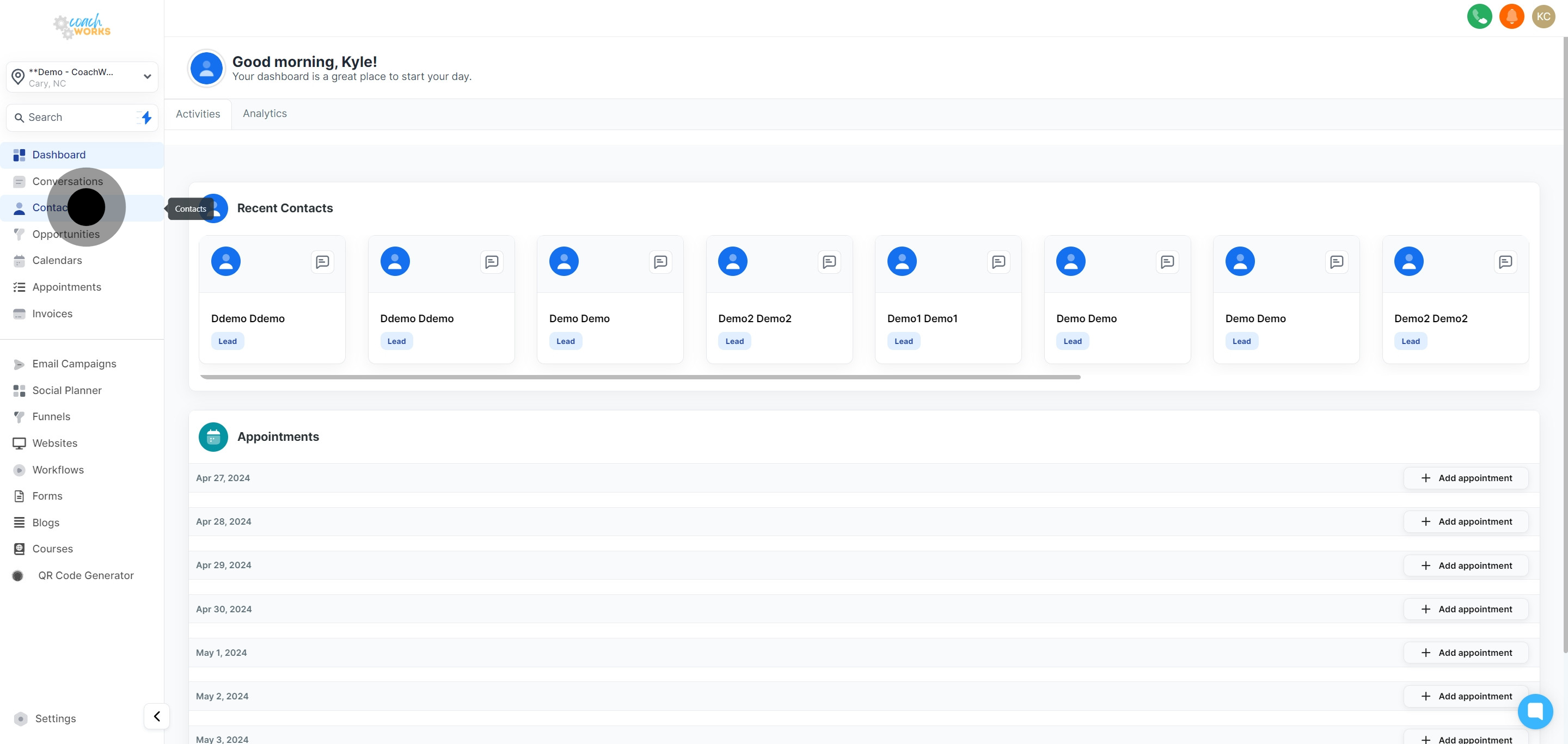This screenshot has height=744, width=1568.
Task: Switch to the Analytics tab
Action: pos(264,113)
